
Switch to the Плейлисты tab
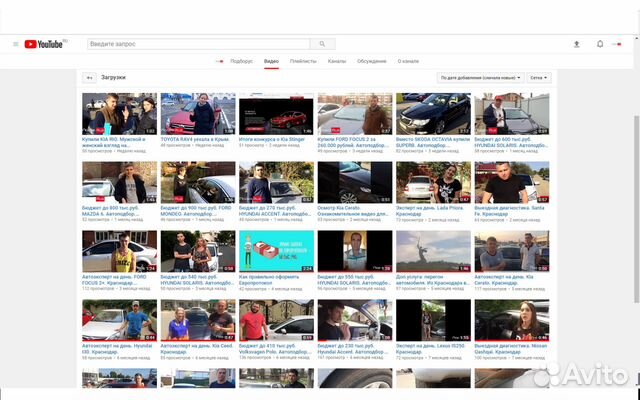pyautogui.click(x=303, y=61)
